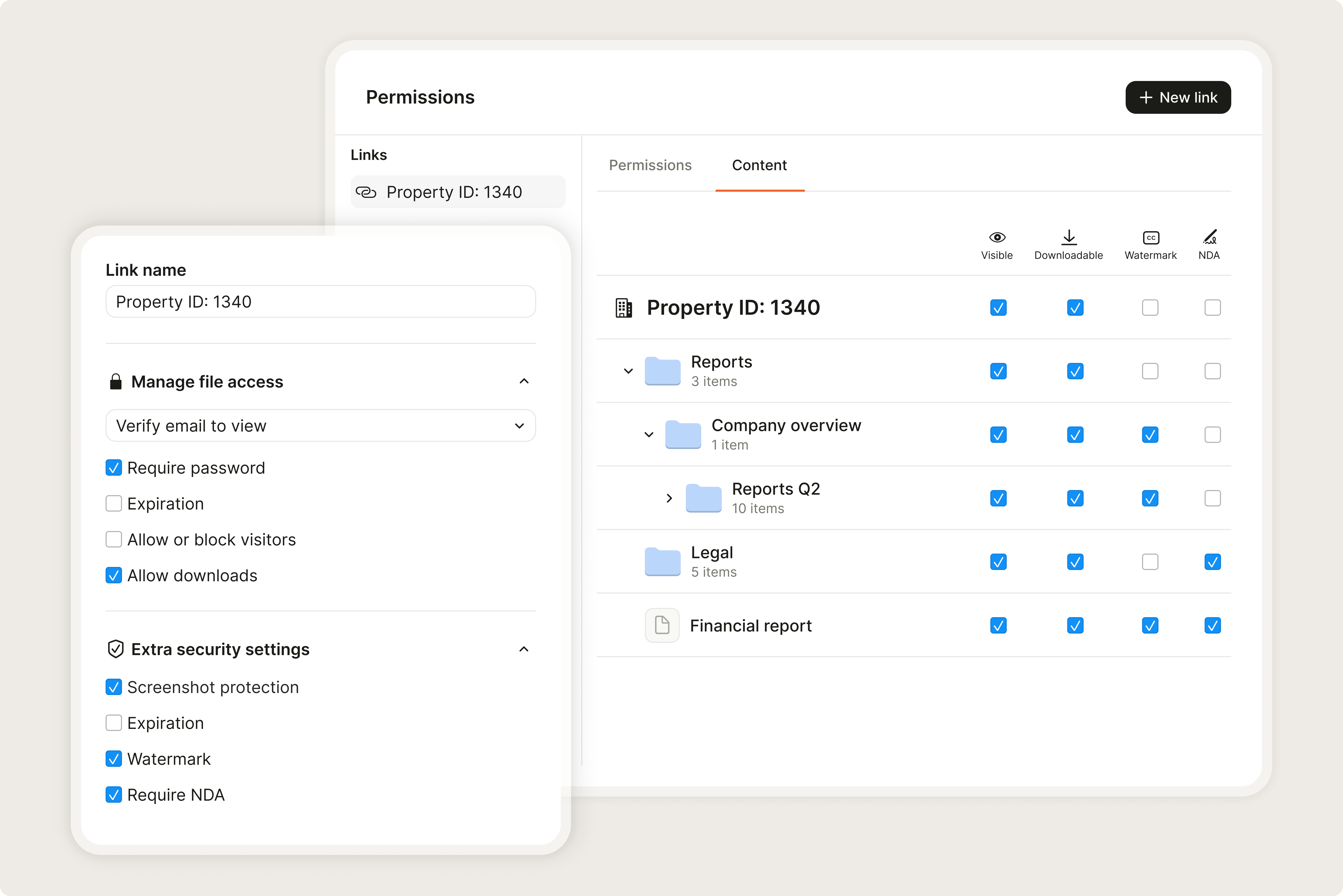
Task: Click the Visible eye icon column header
Action: (x=997, y=237)
